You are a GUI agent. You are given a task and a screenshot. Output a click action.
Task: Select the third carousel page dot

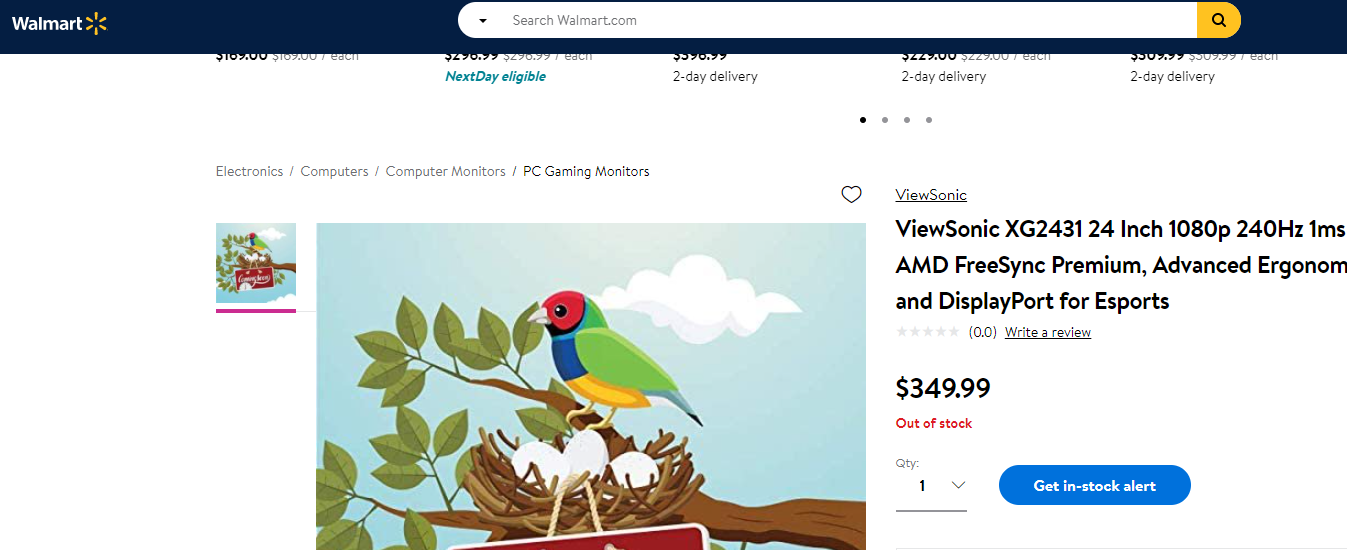(907, 120)
